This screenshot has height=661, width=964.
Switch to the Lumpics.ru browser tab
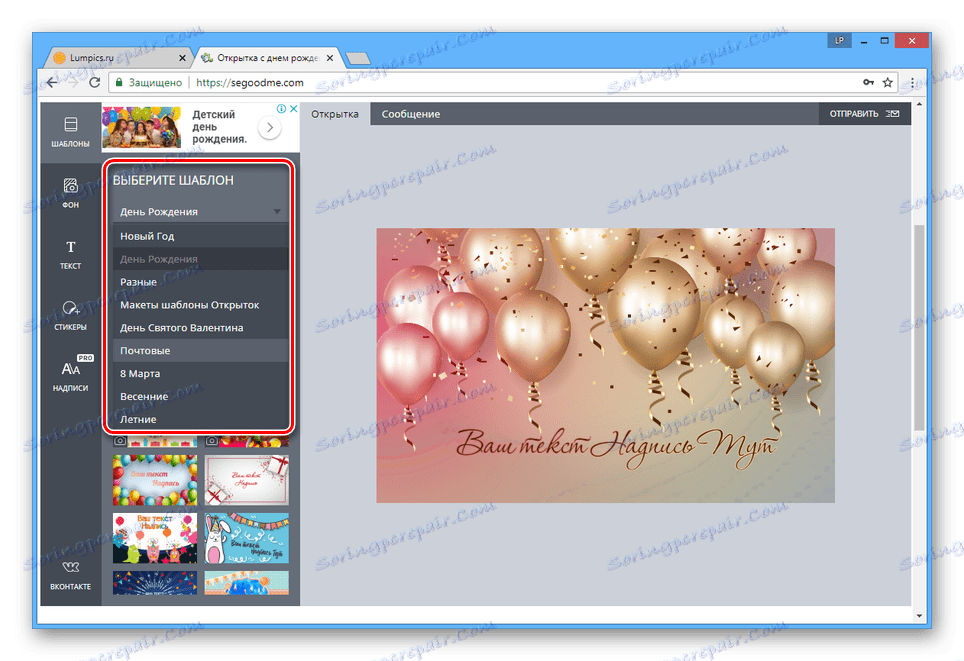click(x=119, y=58)
